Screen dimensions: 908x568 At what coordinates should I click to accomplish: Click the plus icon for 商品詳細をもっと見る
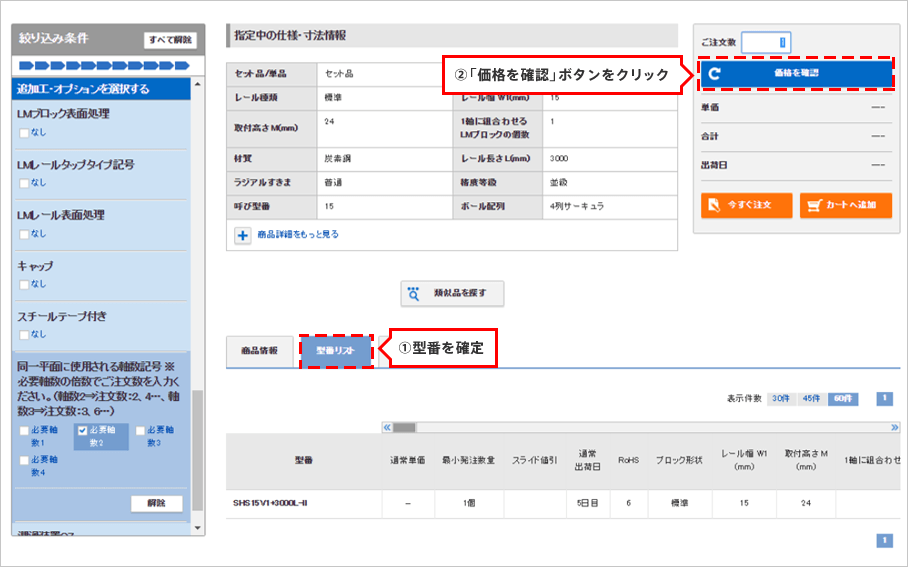click(x=243, y=235)
